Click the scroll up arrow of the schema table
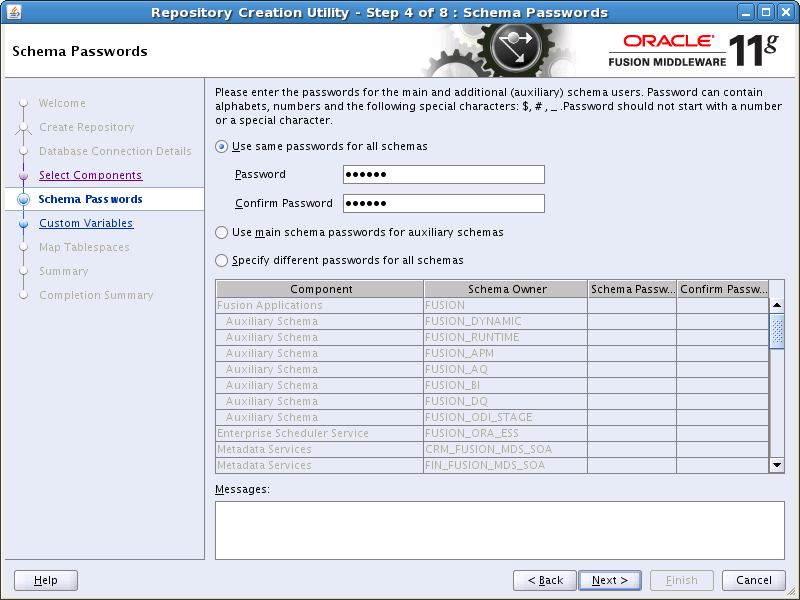This screenshot has height=600, width=800. click(x=777, y=305)
